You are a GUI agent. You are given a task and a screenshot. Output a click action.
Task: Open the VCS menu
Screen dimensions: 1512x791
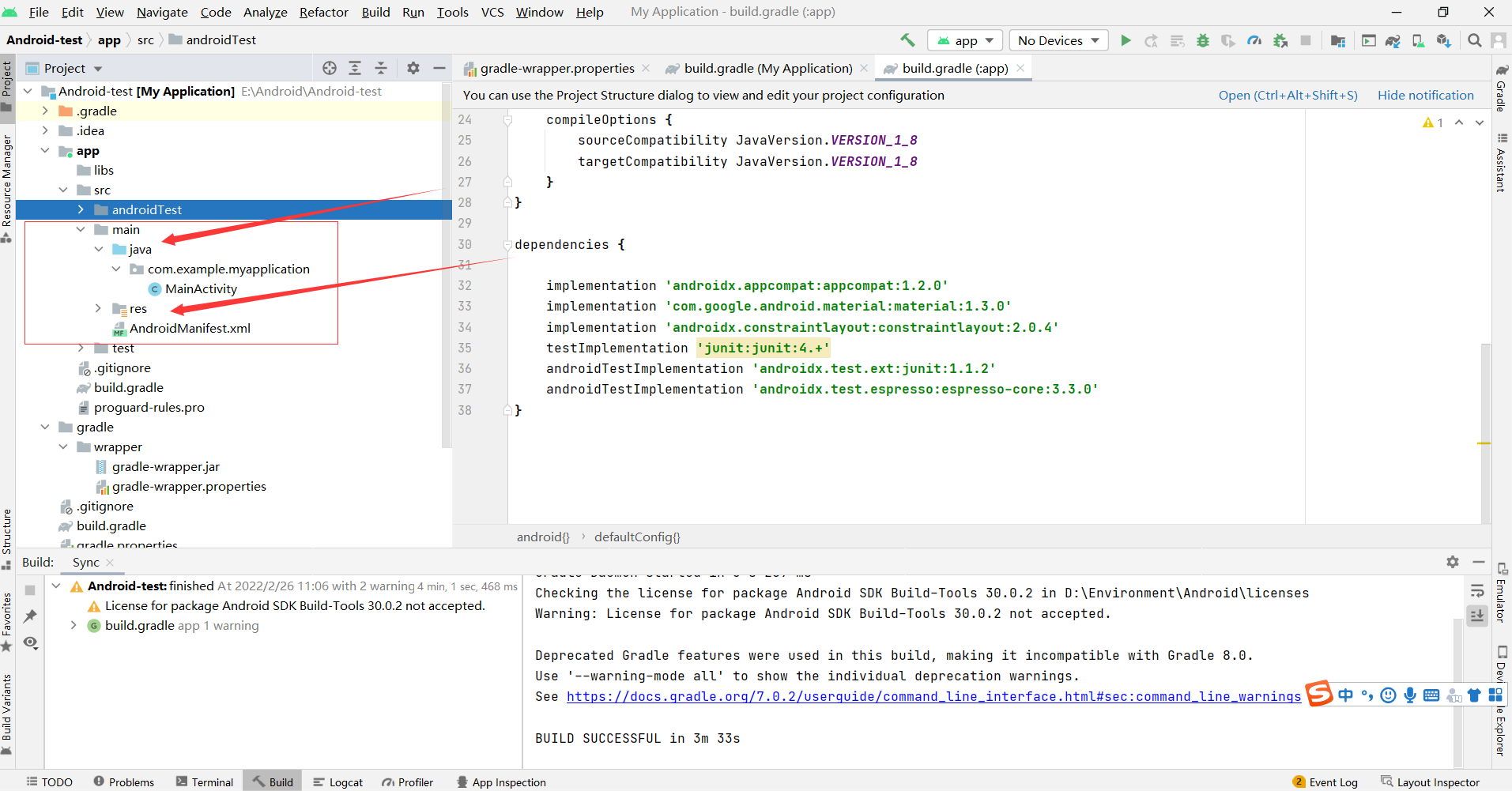(492, 12)
